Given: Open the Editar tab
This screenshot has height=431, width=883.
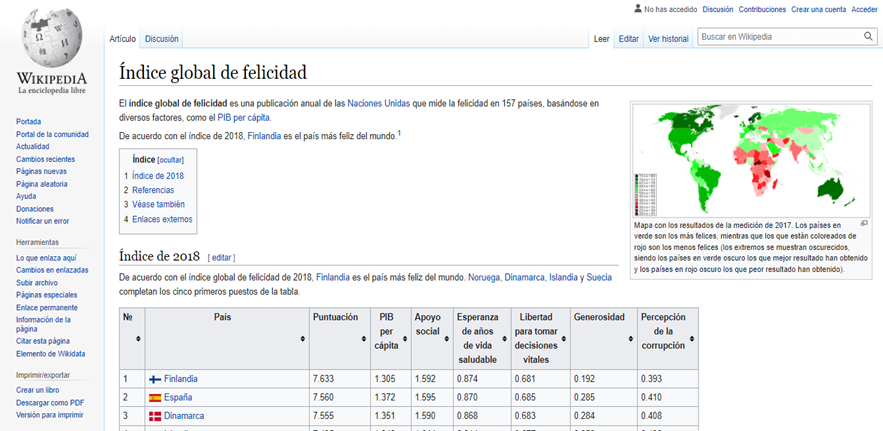Looking at the screenshot, I should [628, 39].
